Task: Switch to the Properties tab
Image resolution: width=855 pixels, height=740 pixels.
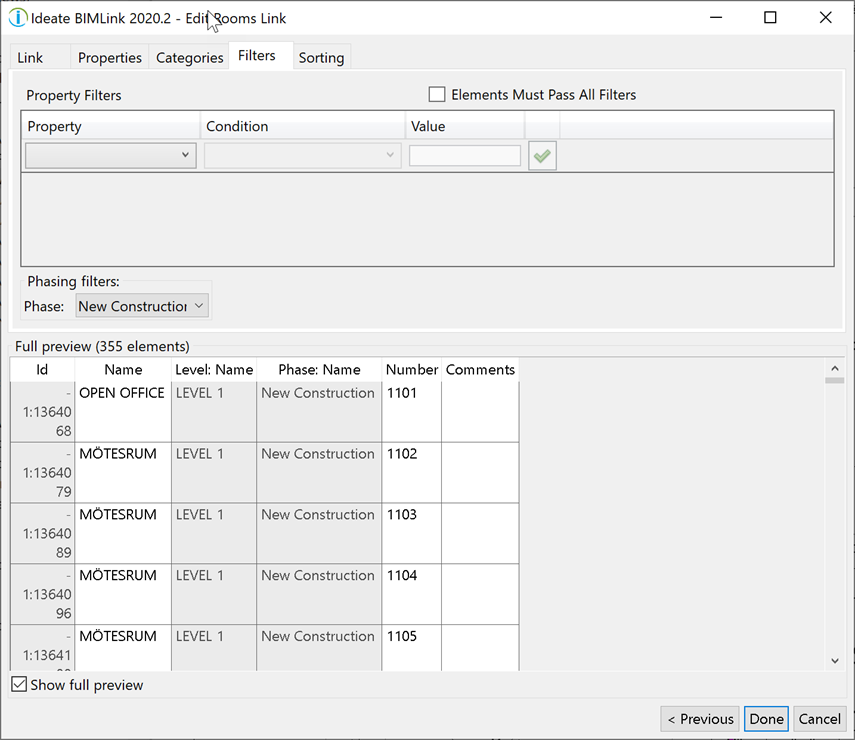Action: tap(110, 57)
